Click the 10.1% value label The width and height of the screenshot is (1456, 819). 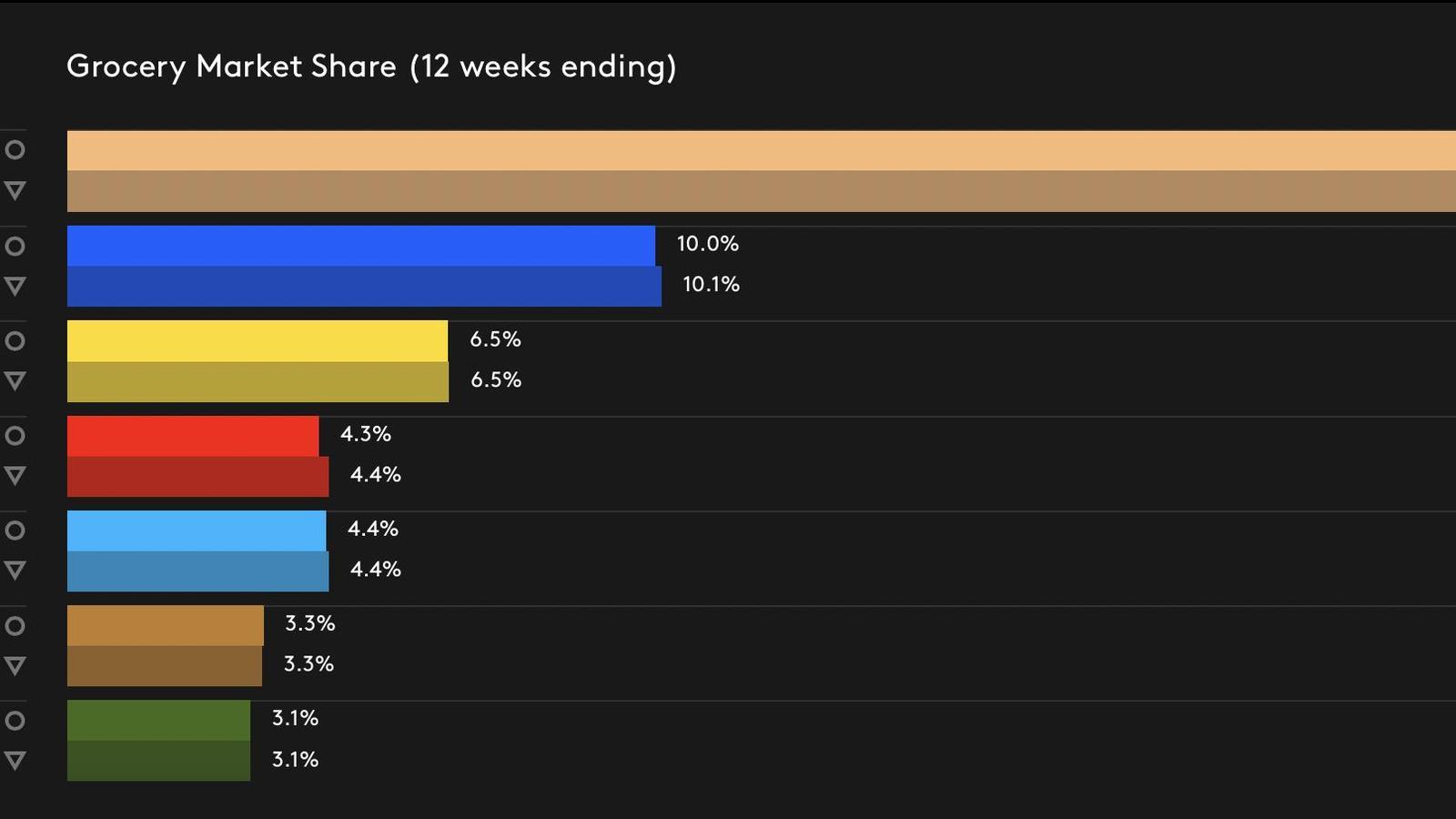(711, 285)
